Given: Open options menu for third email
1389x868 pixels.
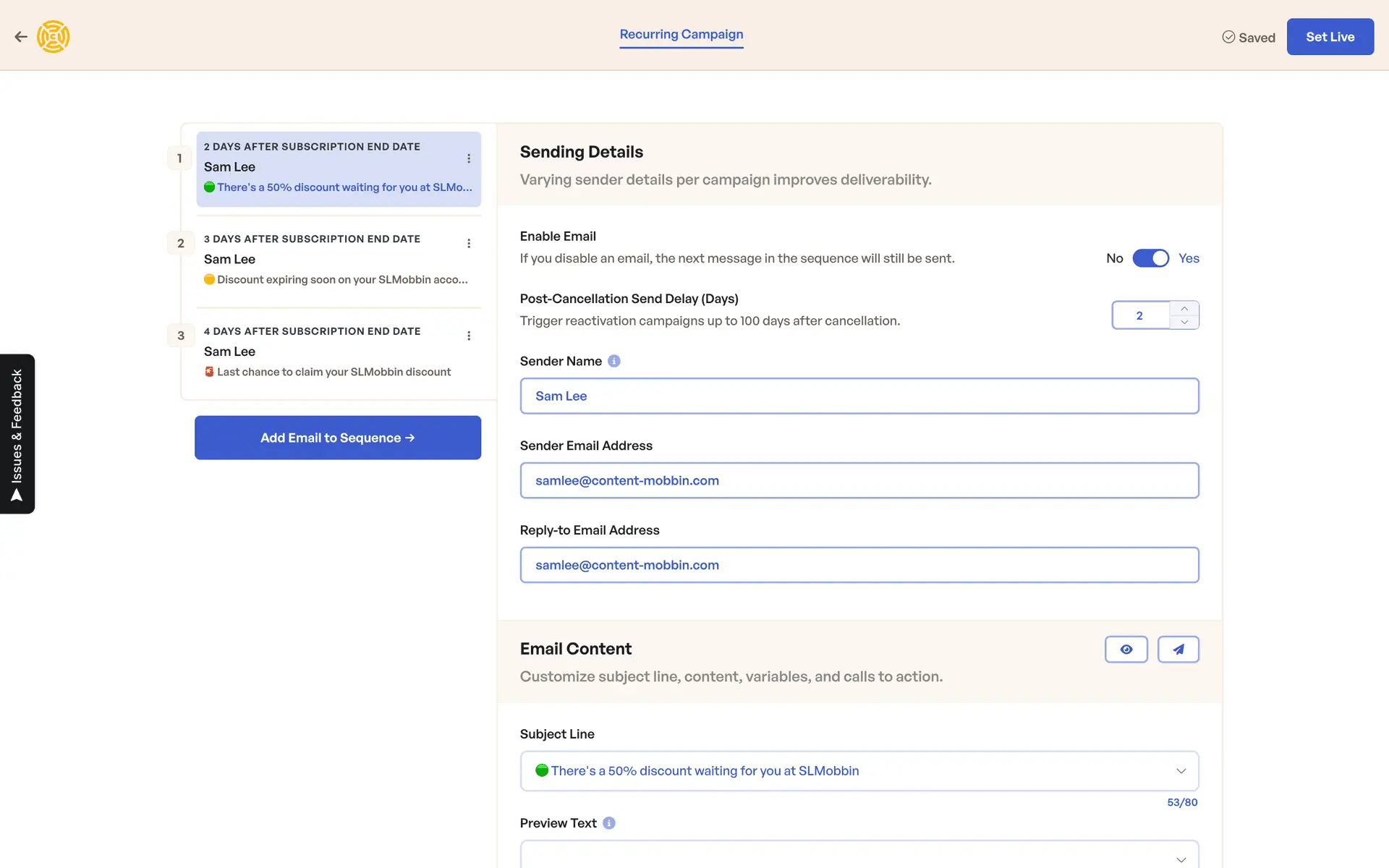Looking at the screenshot, I should coord(469,336).
